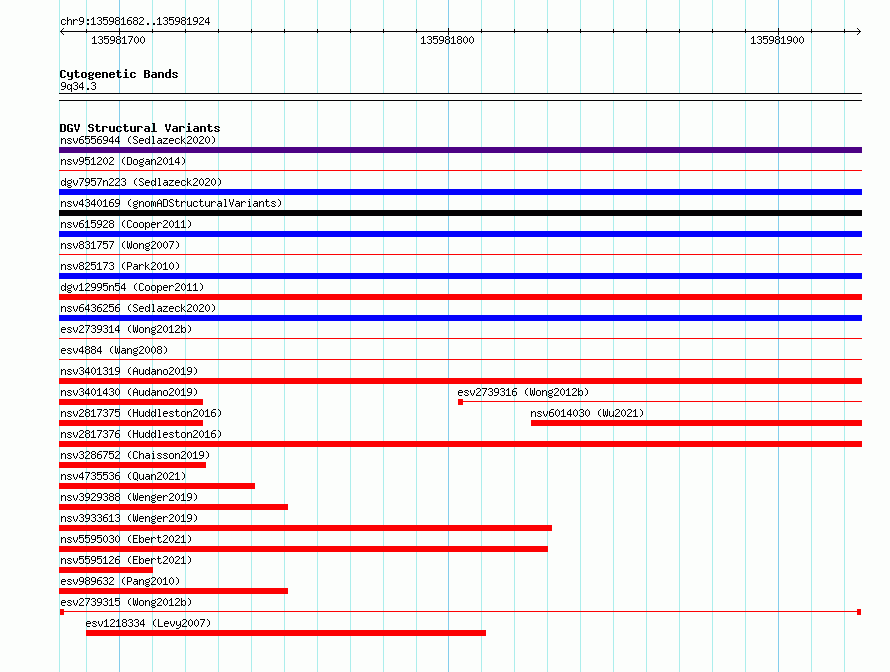The width and height of the screenshot is (890, 672).
Task: Click the nsv6436256 (Sedlazeck2020) label
Action: [138, 308]
